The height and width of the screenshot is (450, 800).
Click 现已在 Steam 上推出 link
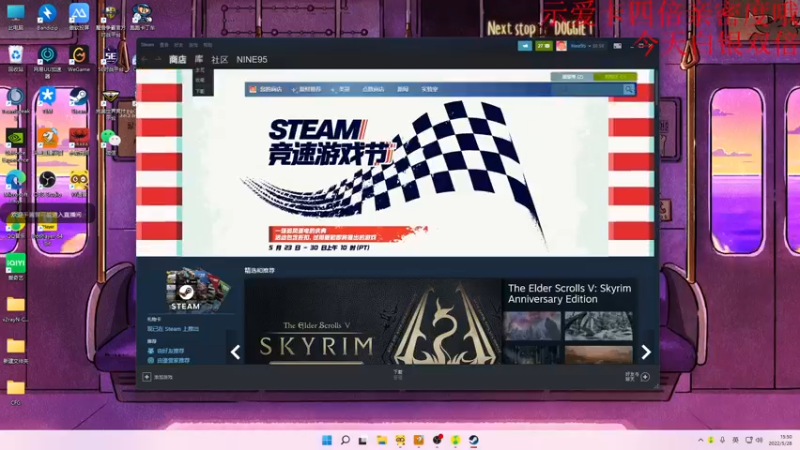[x=173, y=329]
